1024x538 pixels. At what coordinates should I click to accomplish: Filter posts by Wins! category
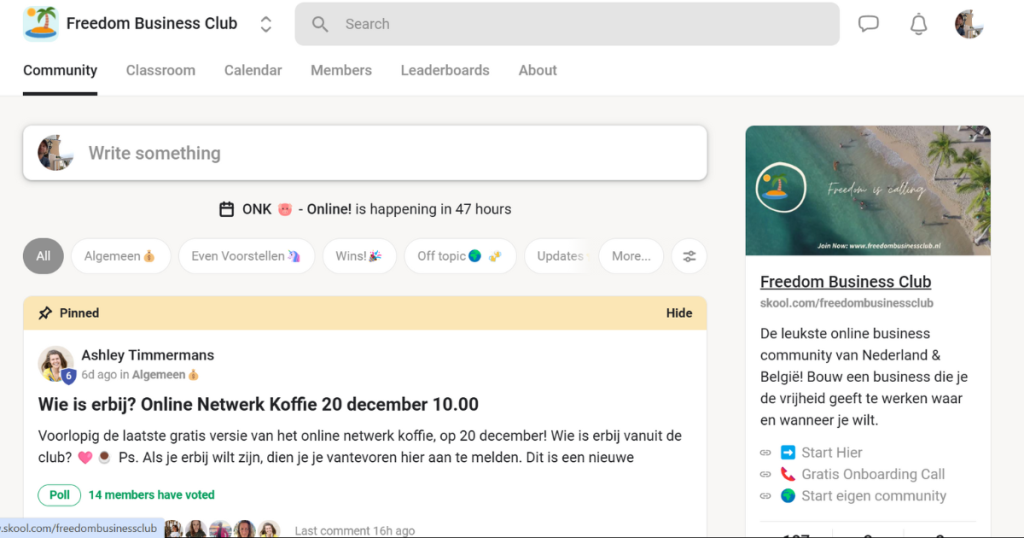tap(359, 256)
